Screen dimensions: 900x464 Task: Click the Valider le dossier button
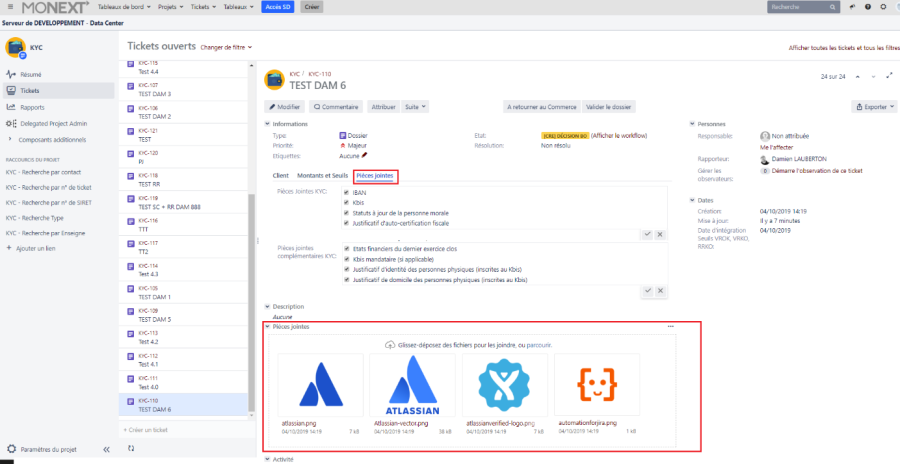[608, 106]
